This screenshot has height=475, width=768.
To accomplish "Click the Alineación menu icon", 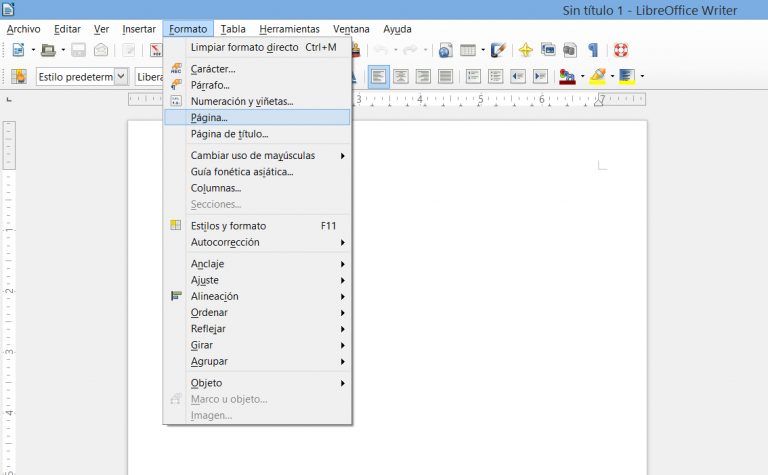I will pyautogui.click(x=176, y=296).
